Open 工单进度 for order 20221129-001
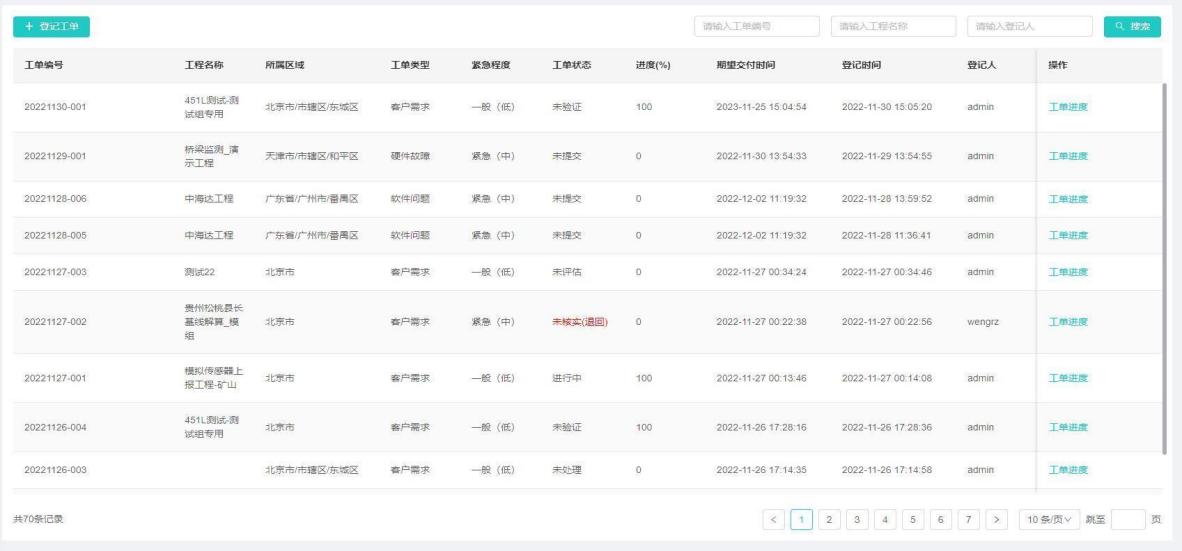 coord(1067,156)
